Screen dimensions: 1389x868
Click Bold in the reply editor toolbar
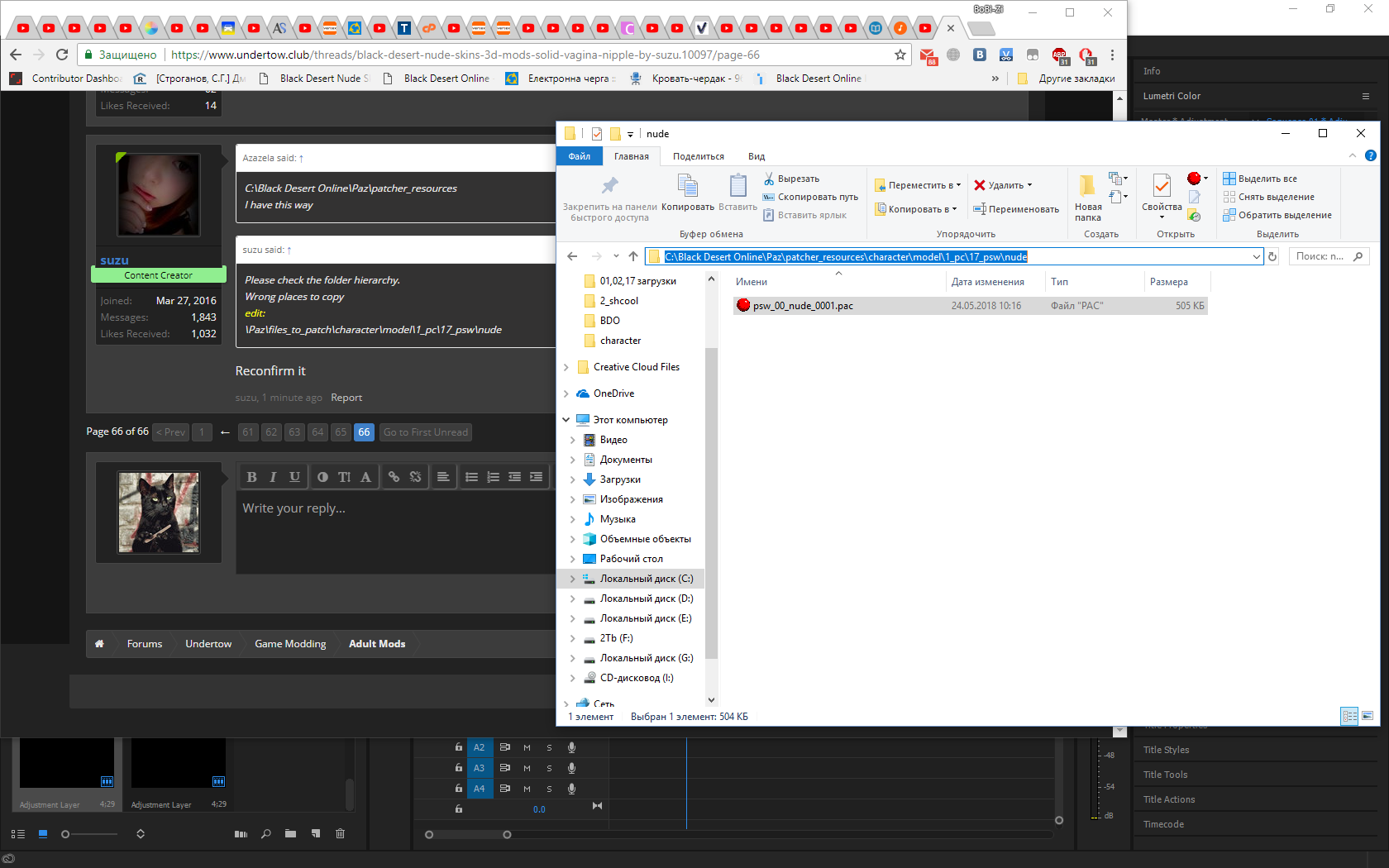click(x=251, y=477)
